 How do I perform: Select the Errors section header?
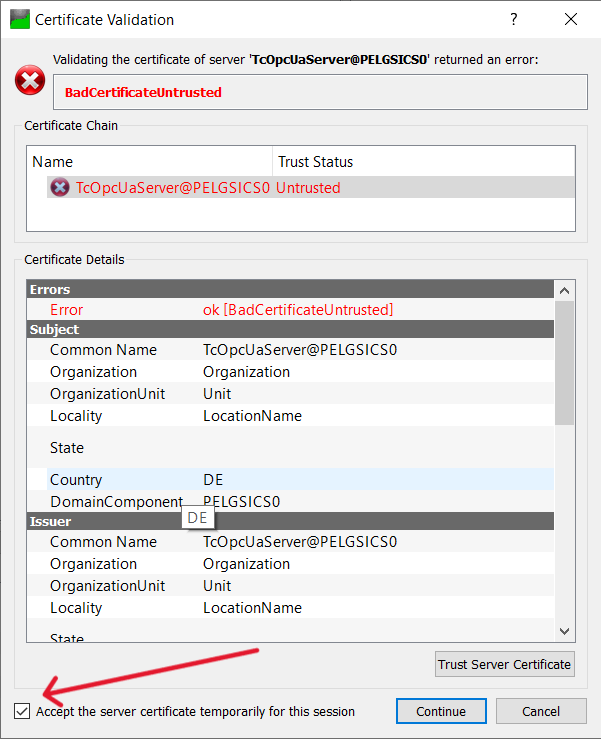click(290, 289)
